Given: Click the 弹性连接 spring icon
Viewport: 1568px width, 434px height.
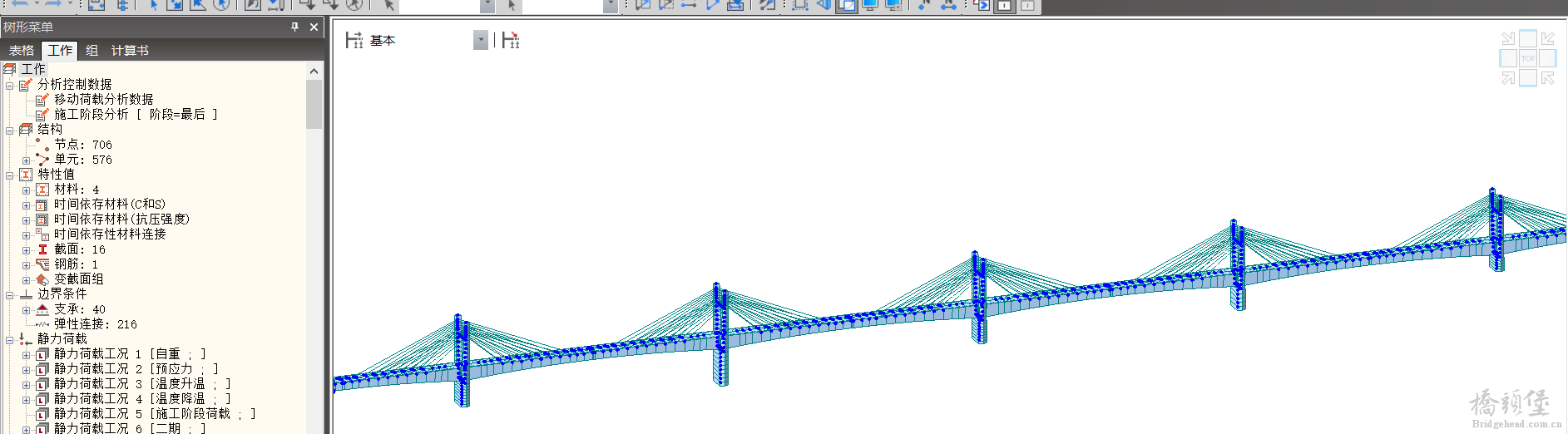Looking at the screenshot, I should (x=42, y=323).
